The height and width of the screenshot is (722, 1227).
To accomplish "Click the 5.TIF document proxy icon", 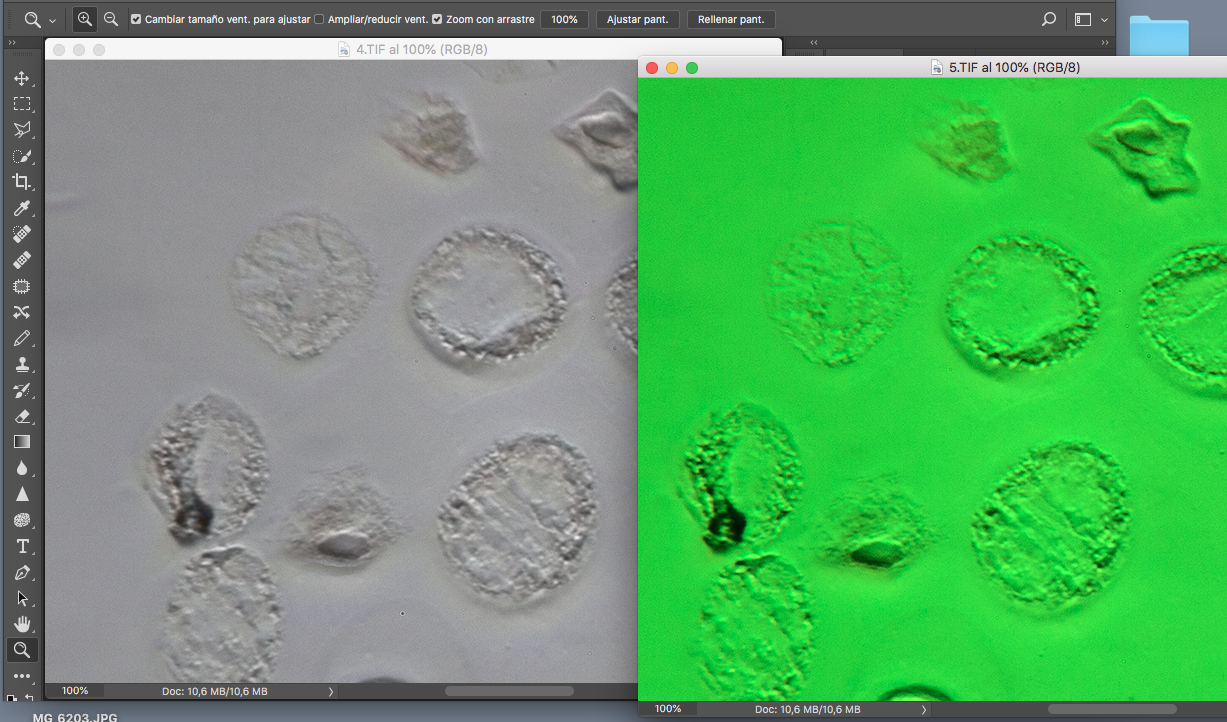I will click(937, 67).
